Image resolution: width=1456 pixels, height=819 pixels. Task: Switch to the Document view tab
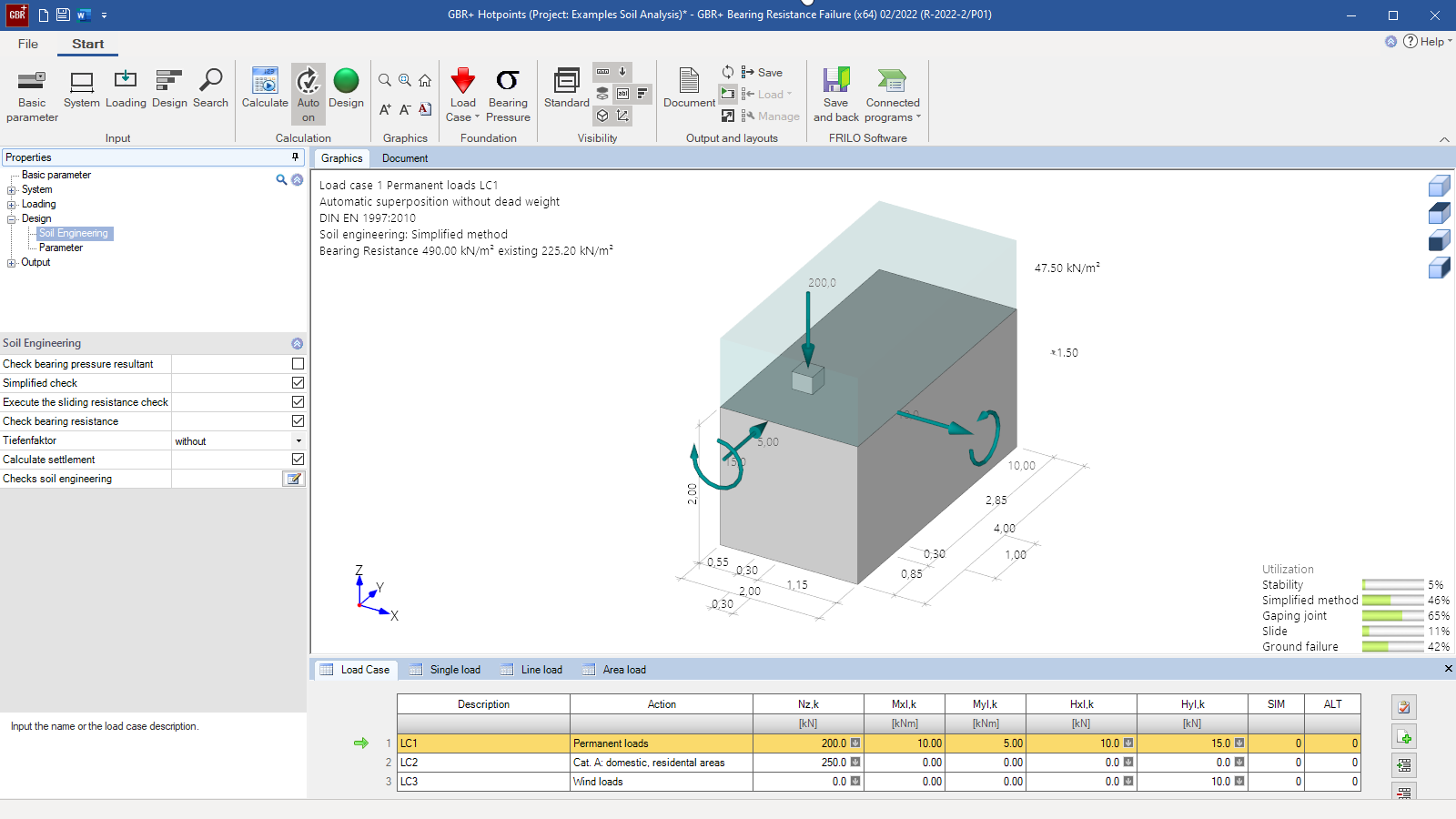click(x=405, y=158)
